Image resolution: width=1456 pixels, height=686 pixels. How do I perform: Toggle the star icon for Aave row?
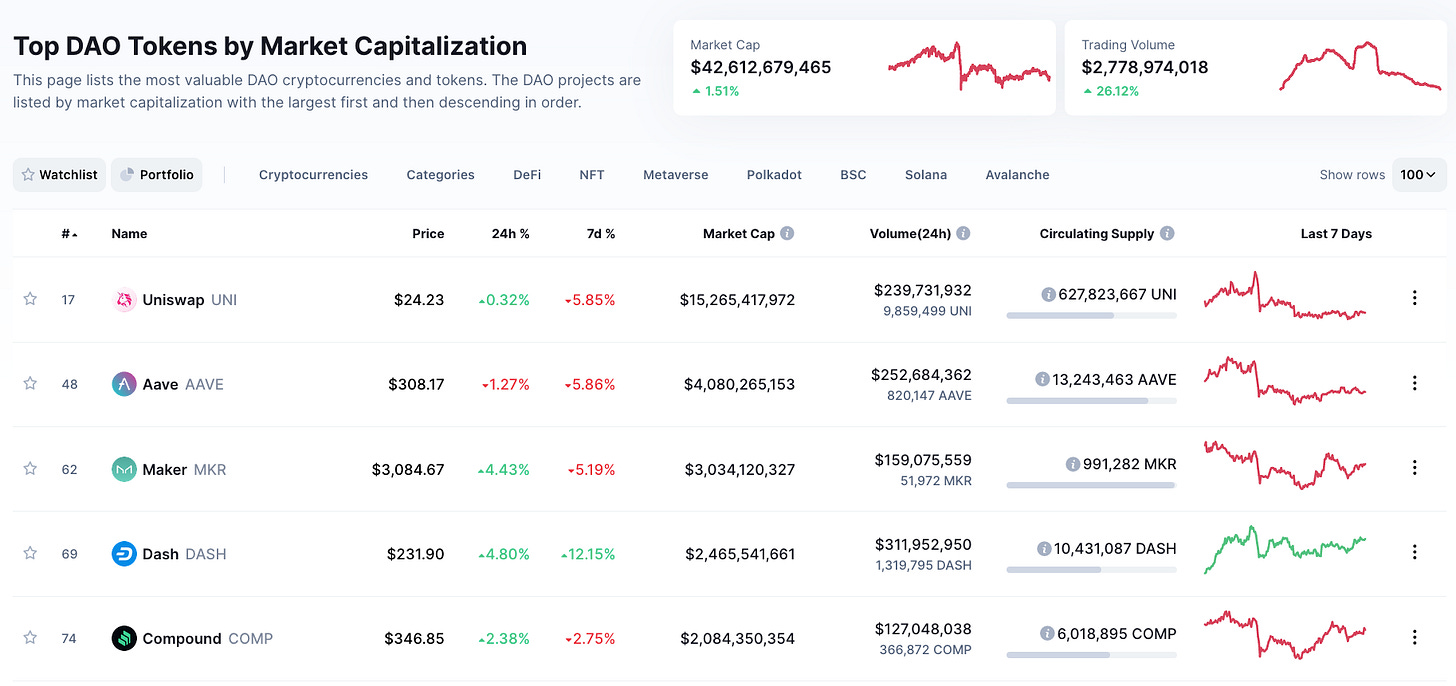[x=30, y=383]
